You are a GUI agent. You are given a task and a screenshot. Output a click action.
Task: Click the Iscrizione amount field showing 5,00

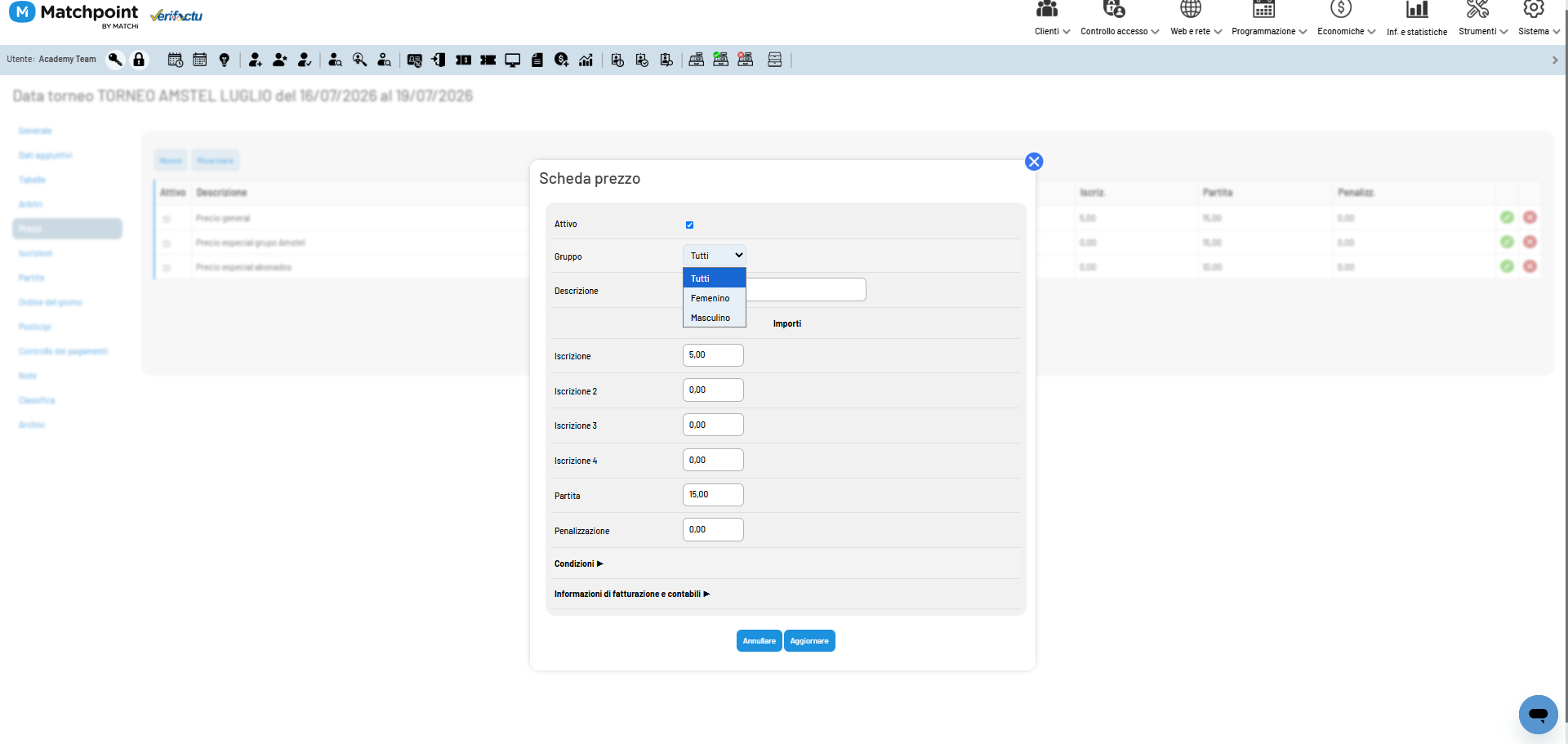coord(713,355)
